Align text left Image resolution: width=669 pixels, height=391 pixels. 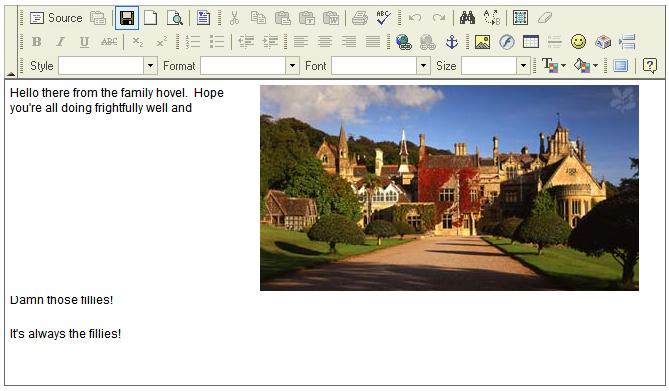(x=301, y=42)
